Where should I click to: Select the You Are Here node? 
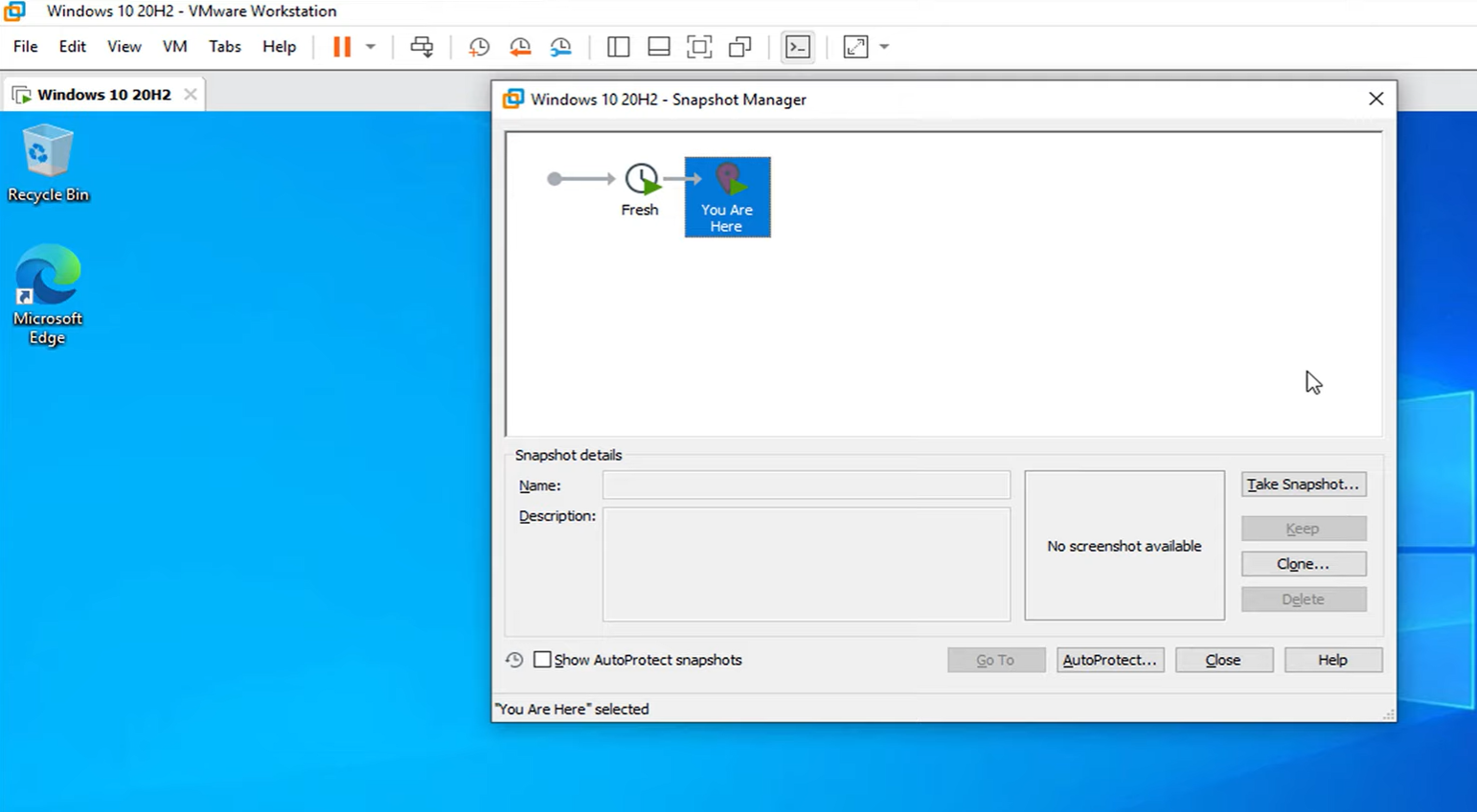click(x=727, y=197)
